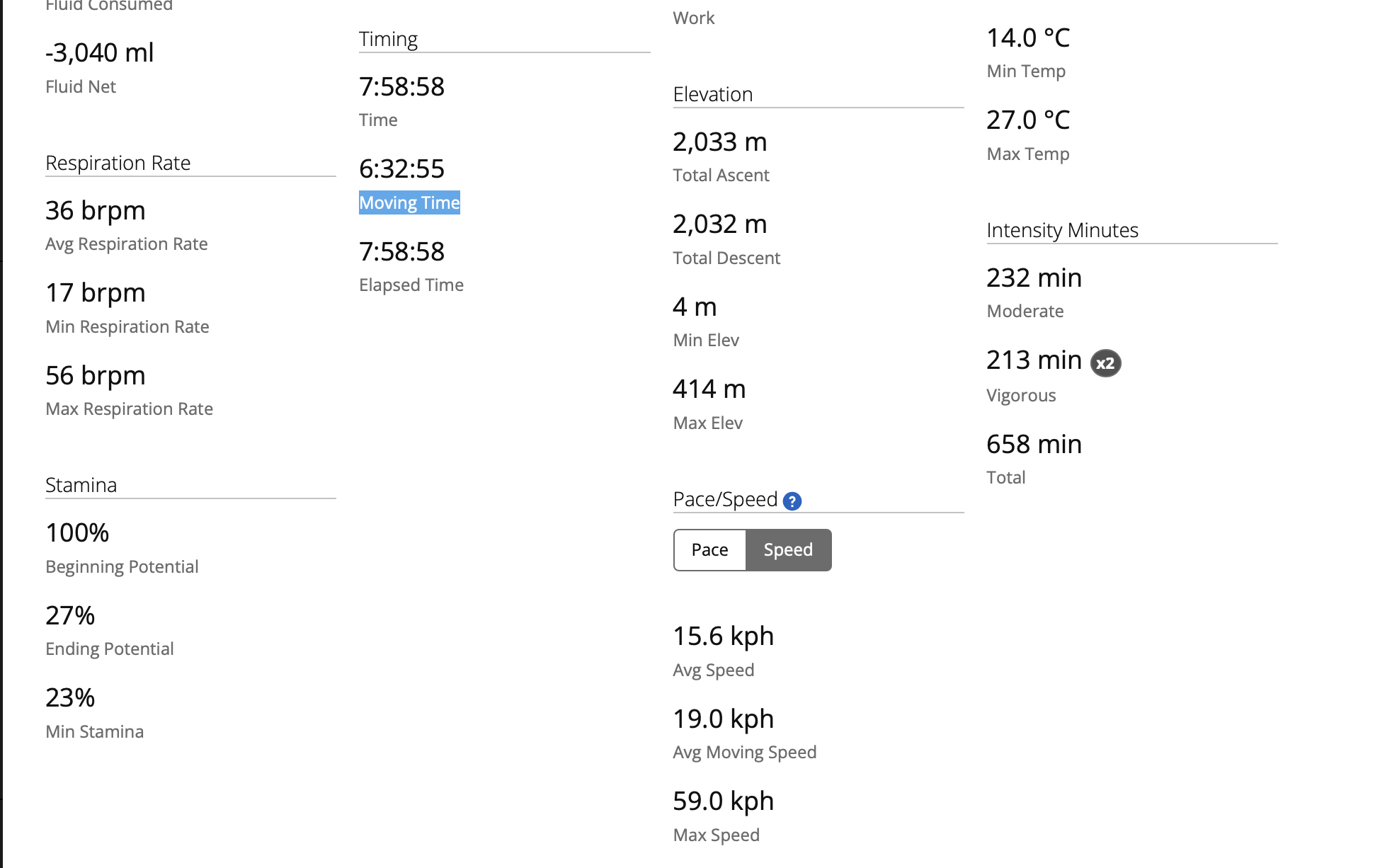
Task: Click the 27.0 °C Max Temp value
Action: [x=1028, y=120]
